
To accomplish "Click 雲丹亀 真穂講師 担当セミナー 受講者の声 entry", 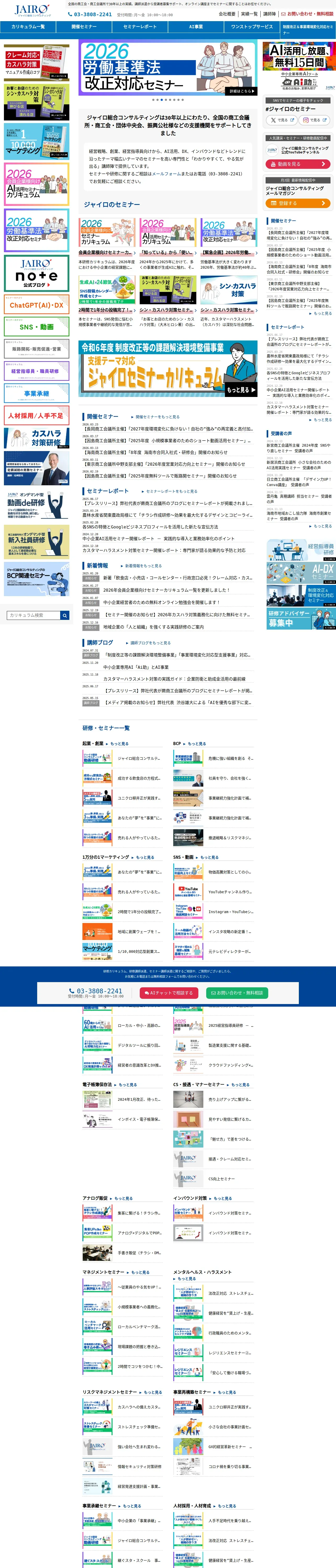I will click(x=299, y=499).
